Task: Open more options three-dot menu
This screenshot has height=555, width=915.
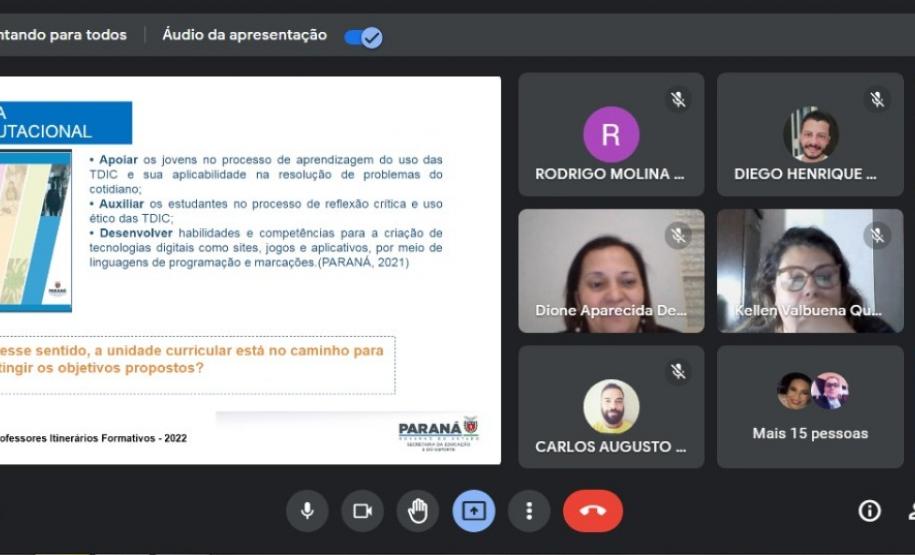Action: 529,511
